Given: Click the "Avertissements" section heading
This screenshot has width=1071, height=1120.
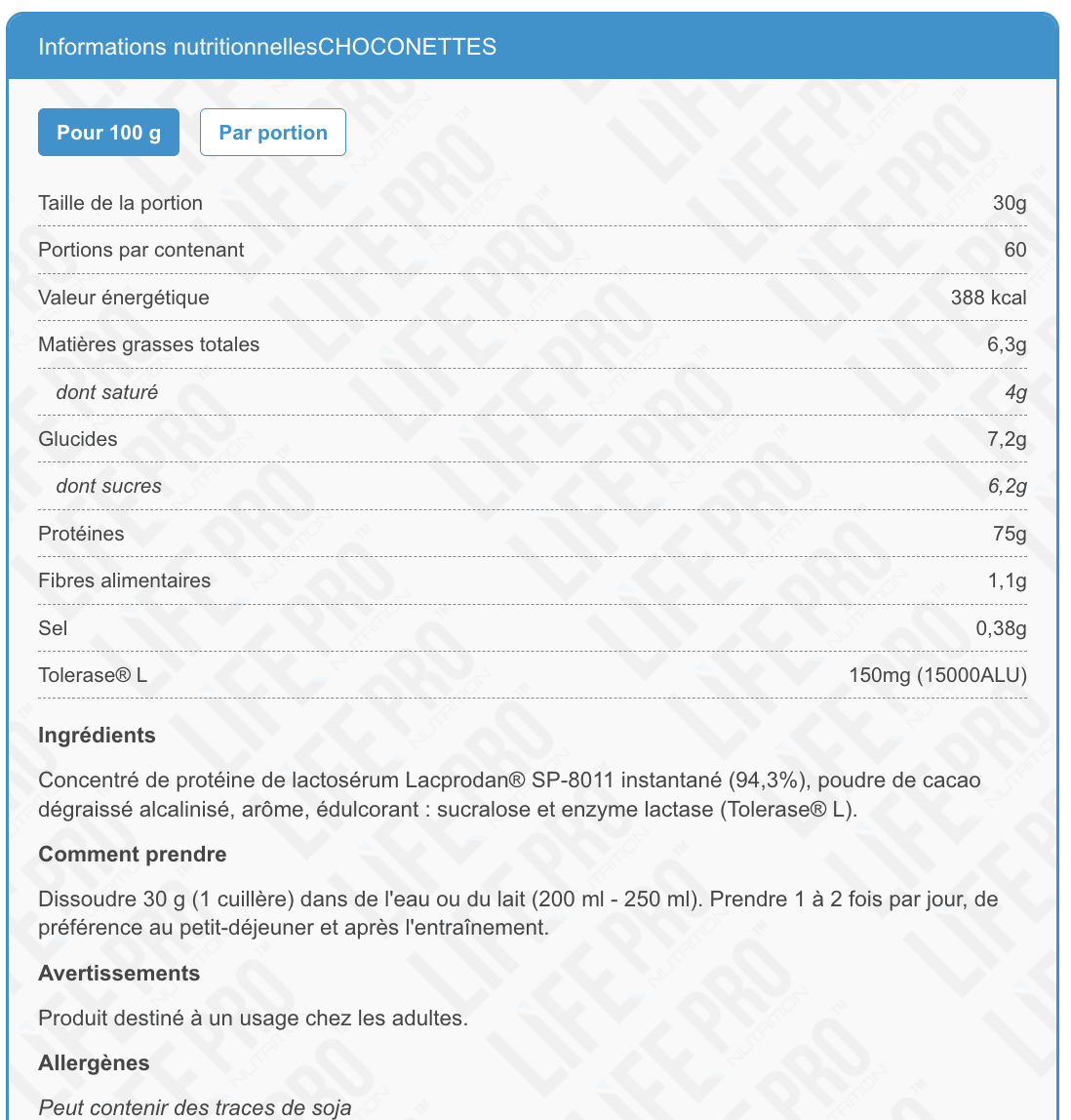Looking at the screenshot, I should click(x=119, y=974).
